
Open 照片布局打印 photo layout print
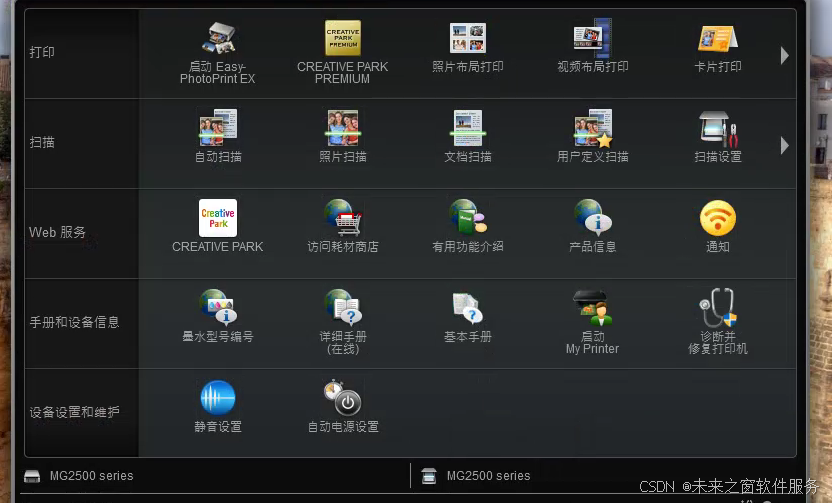[467, 48]
